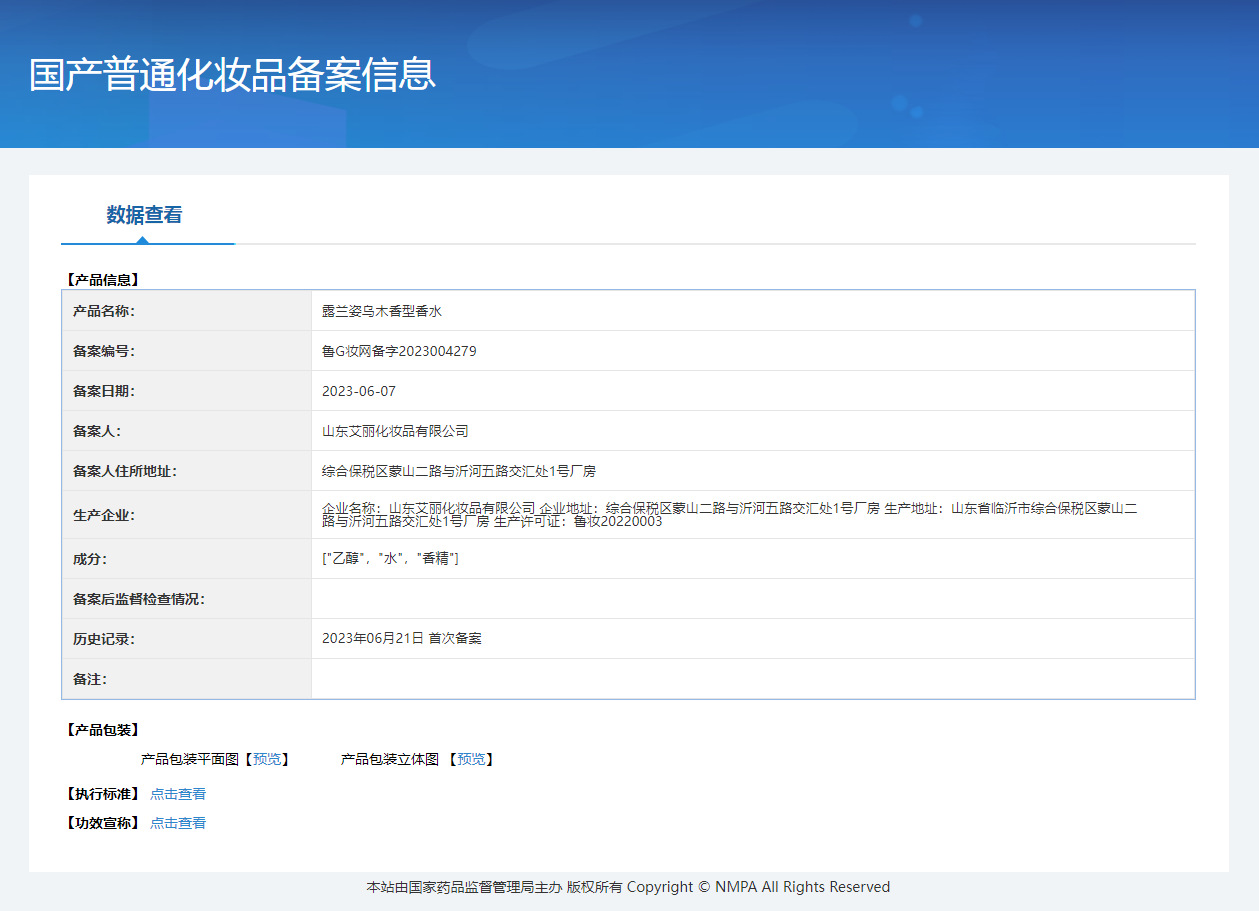The height and width of the screenshot is (911, 1259).
Task: Select registrant 山东艾丽化妆品有限公司 value
Action: [395, 431]
